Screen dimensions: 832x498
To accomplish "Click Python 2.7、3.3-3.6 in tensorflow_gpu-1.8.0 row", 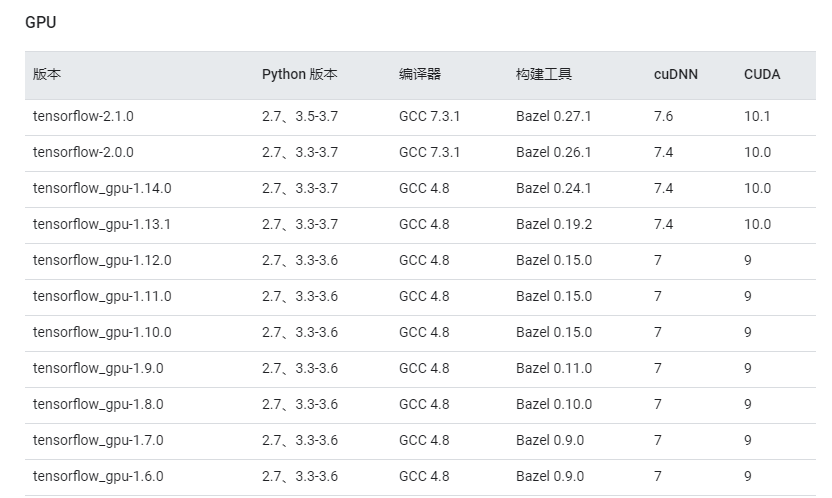I will pos(300,405).
